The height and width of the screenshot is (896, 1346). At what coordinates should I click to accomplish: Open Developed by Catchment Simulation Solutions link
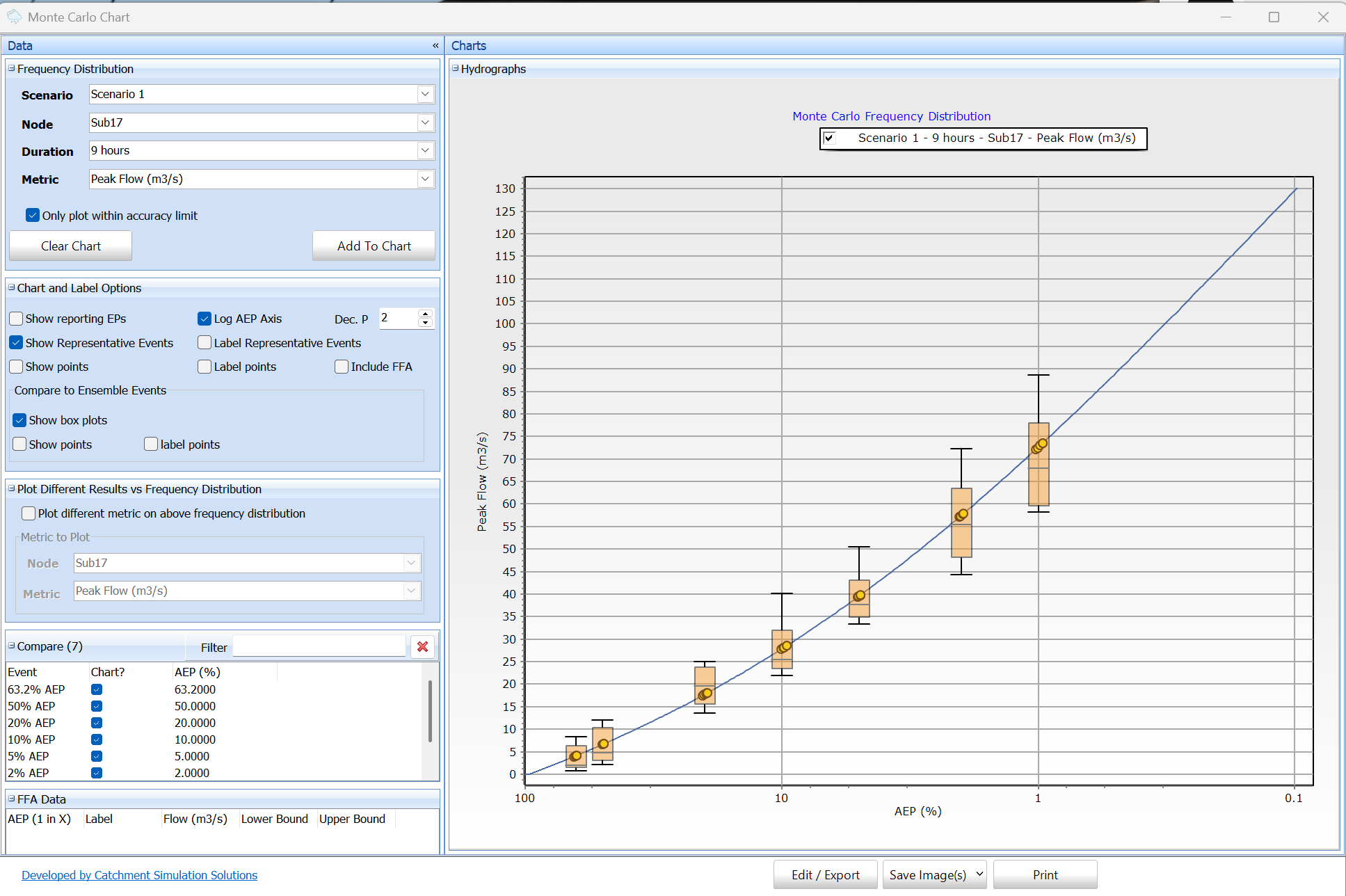[x=139, y=875]
